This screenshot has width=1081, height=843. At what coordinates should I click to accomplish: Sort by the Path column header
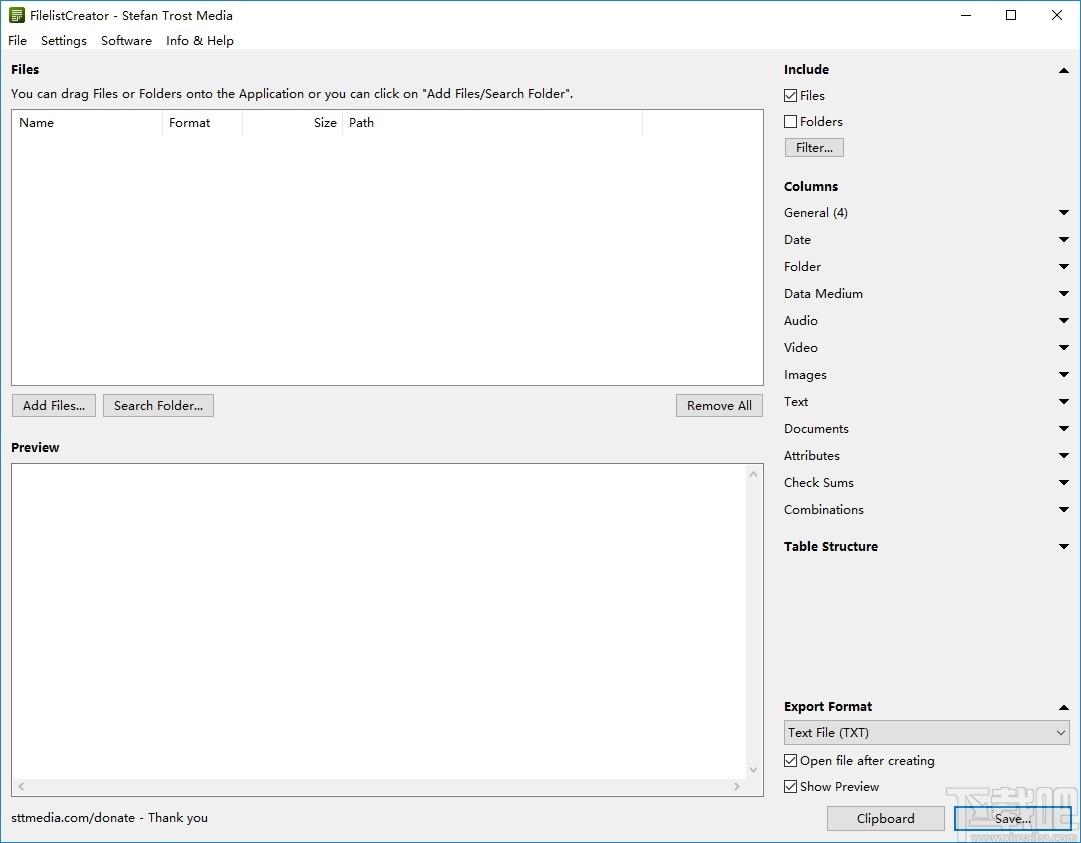[x=492, y=123]
